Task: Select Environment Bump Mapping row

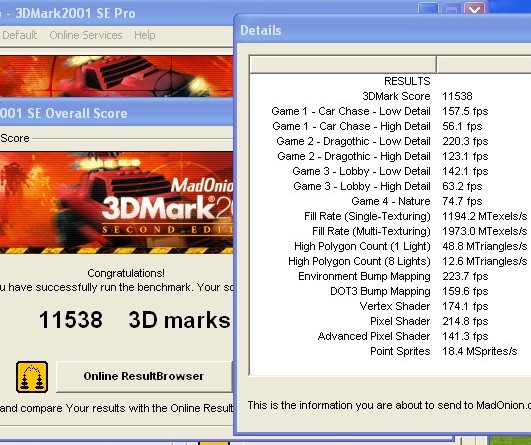Action: click(364, 276)
